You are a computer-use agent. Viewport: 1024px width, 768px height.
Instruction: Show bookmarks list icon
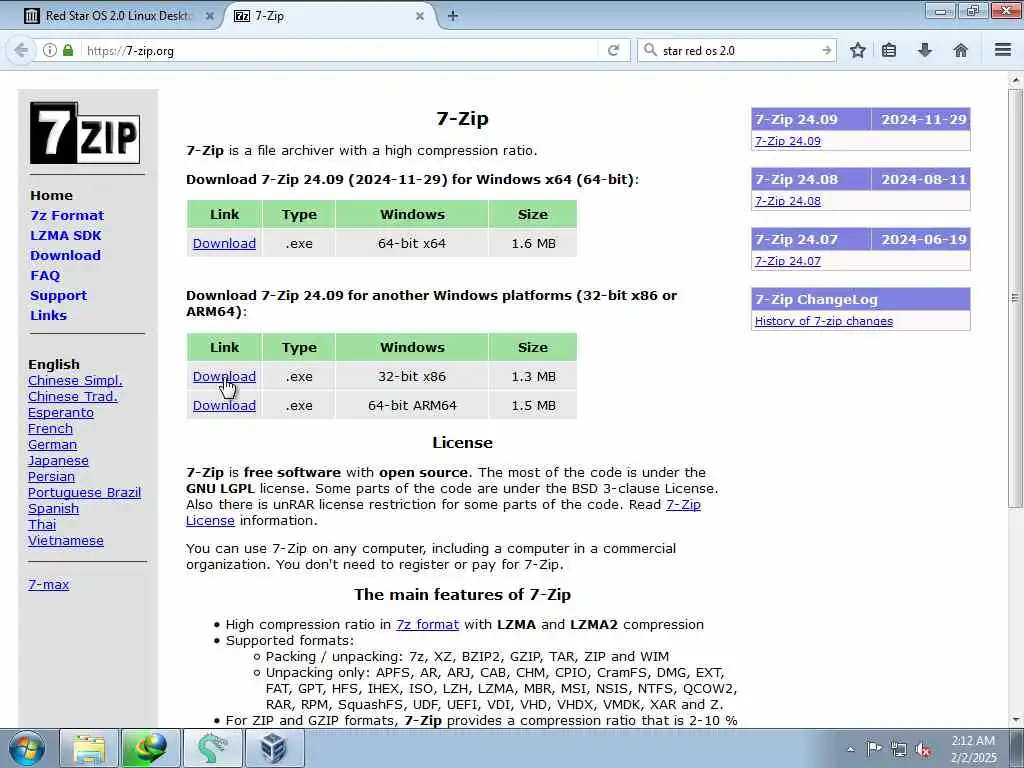[889, 50]
